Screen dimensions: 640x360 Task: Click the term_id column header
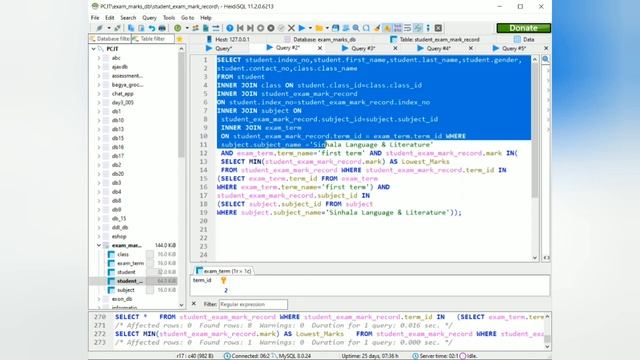pos(202,280)
